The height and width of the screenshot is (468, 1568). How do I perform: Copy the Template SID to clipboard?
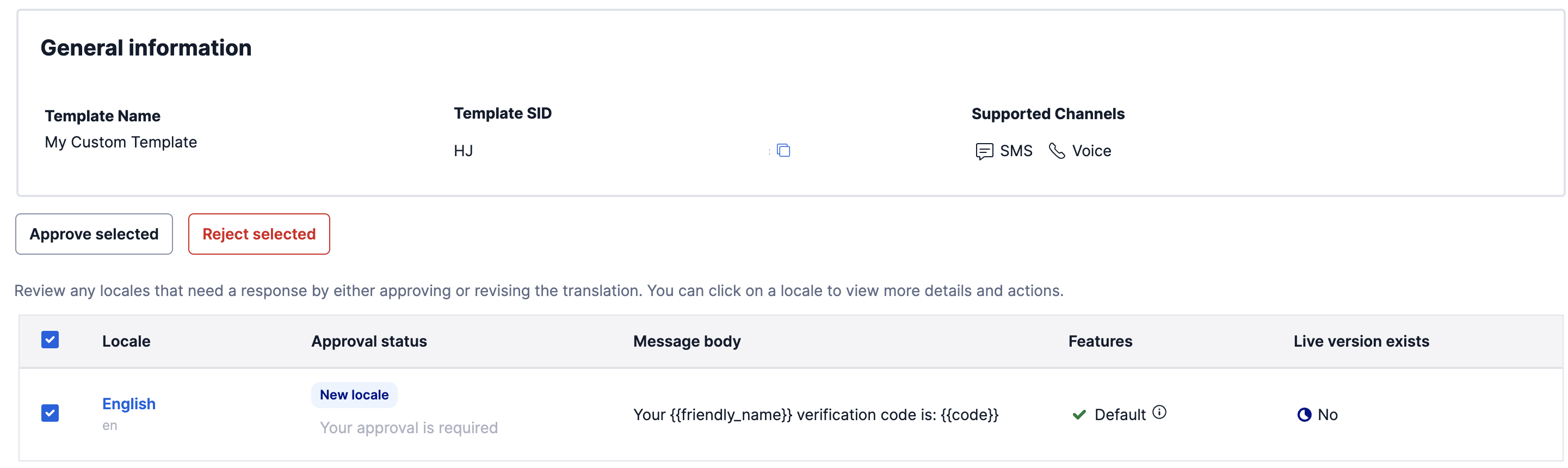click(784, 150)
